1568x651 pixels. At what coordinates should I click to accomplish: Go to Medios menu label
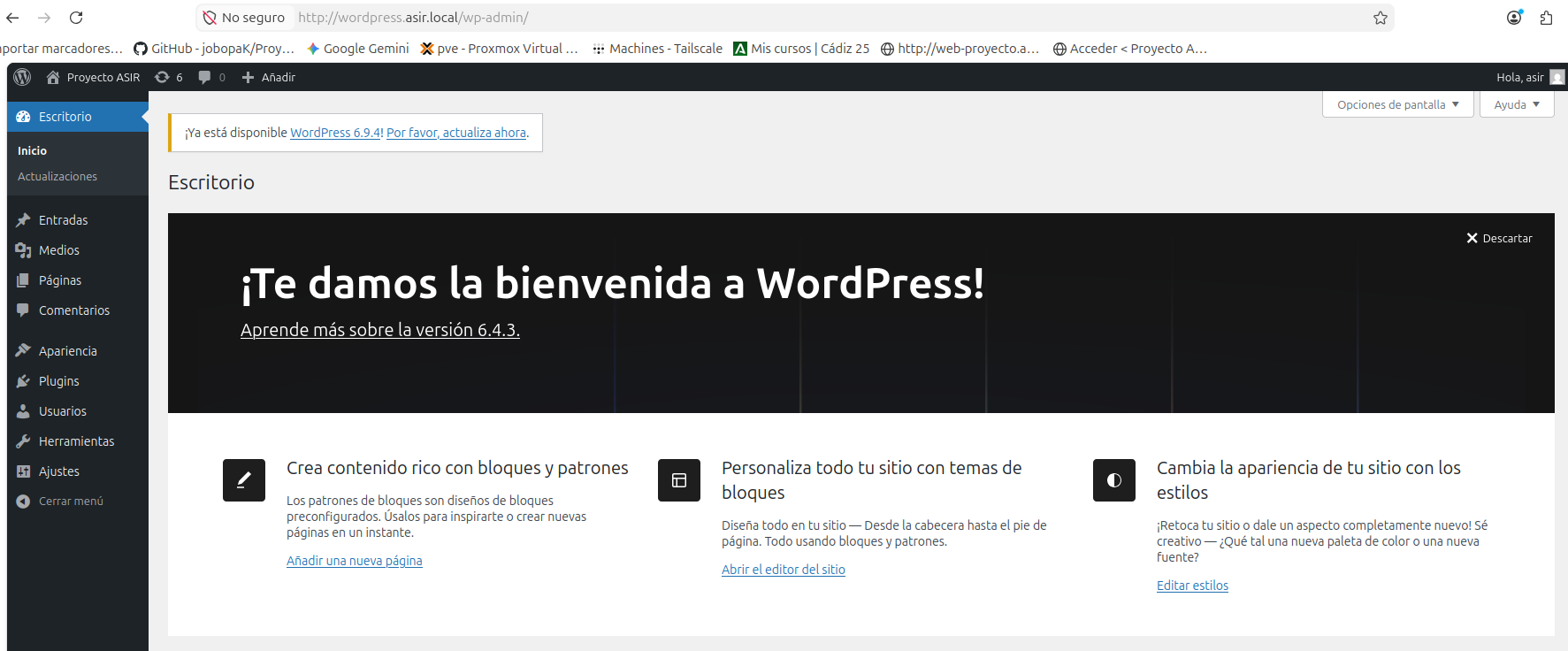(59, 250)
